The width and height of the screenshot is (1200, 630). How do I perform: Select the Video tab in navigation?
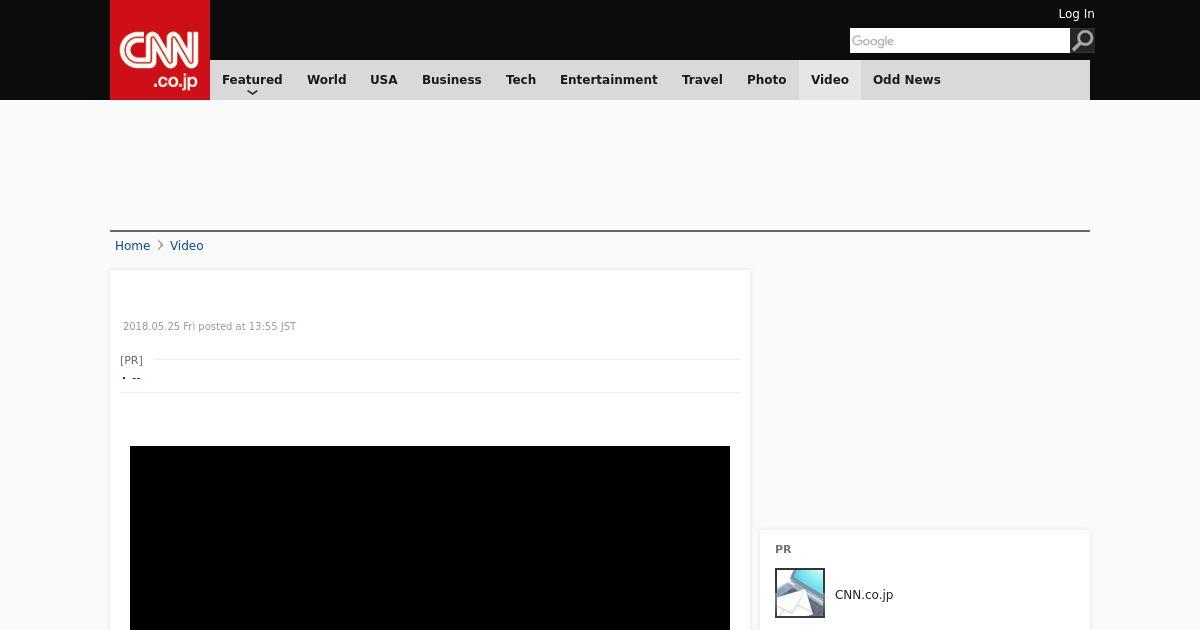[830, 80]
